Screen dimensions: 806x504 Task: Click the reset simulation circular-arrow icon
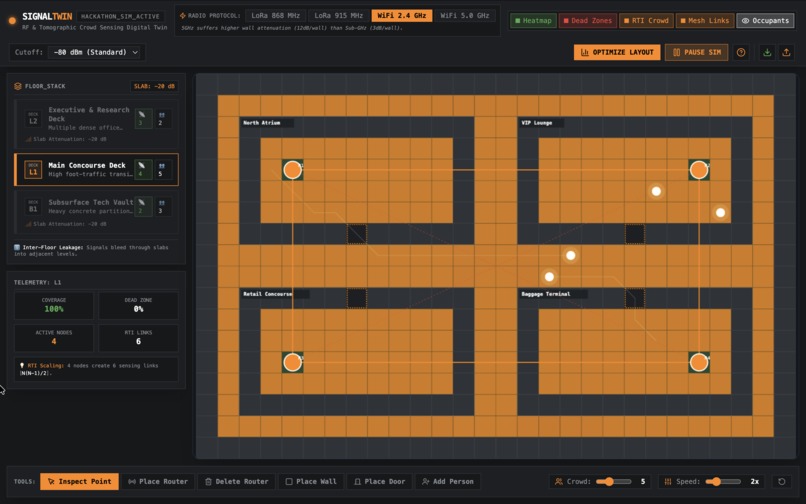pos(781,481)
